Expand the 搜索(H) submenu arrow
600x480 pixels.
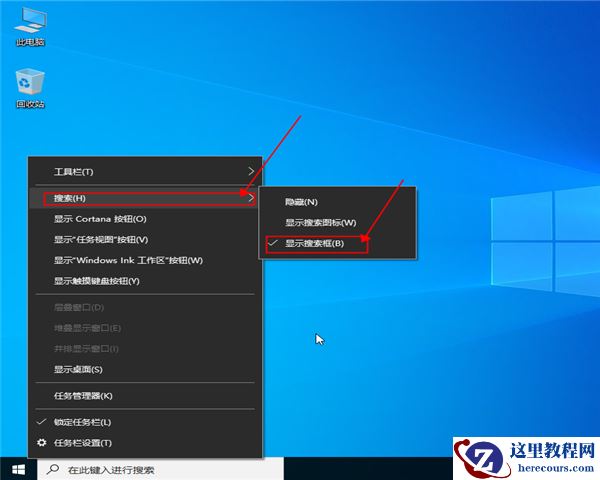coord(251,198)
